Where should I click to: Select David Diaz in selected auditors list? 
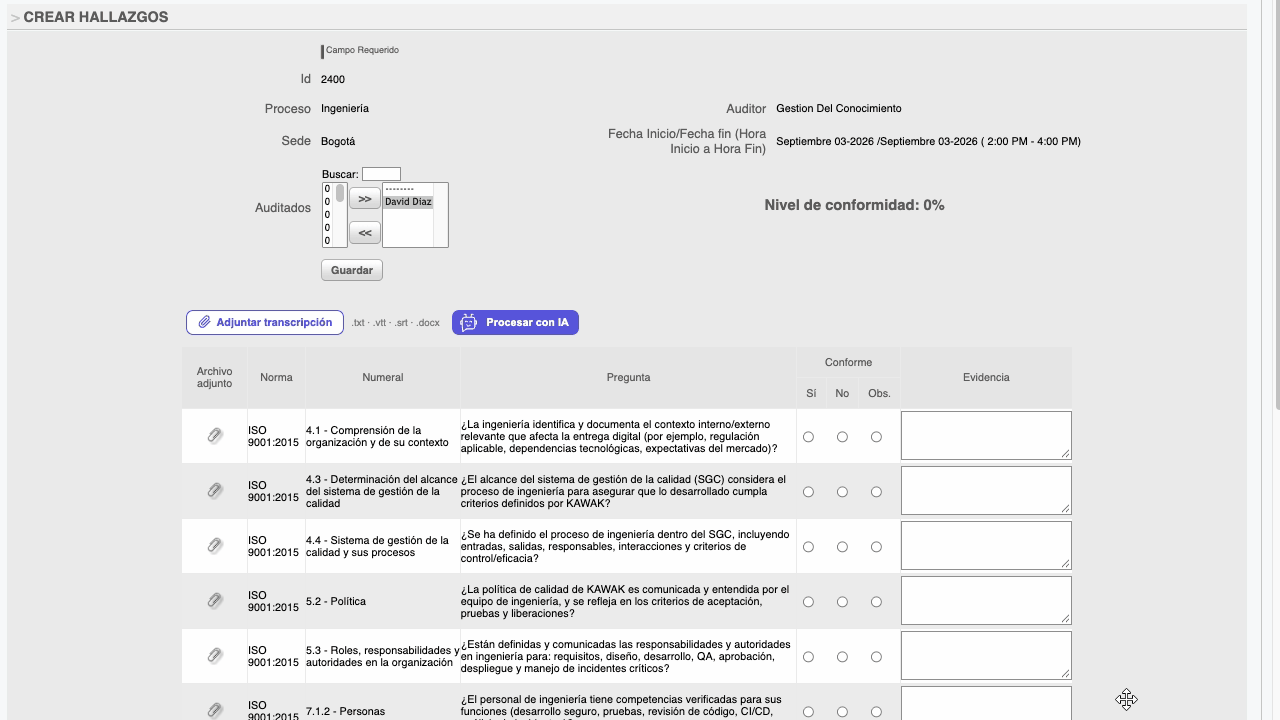click(x=408, y=202)
